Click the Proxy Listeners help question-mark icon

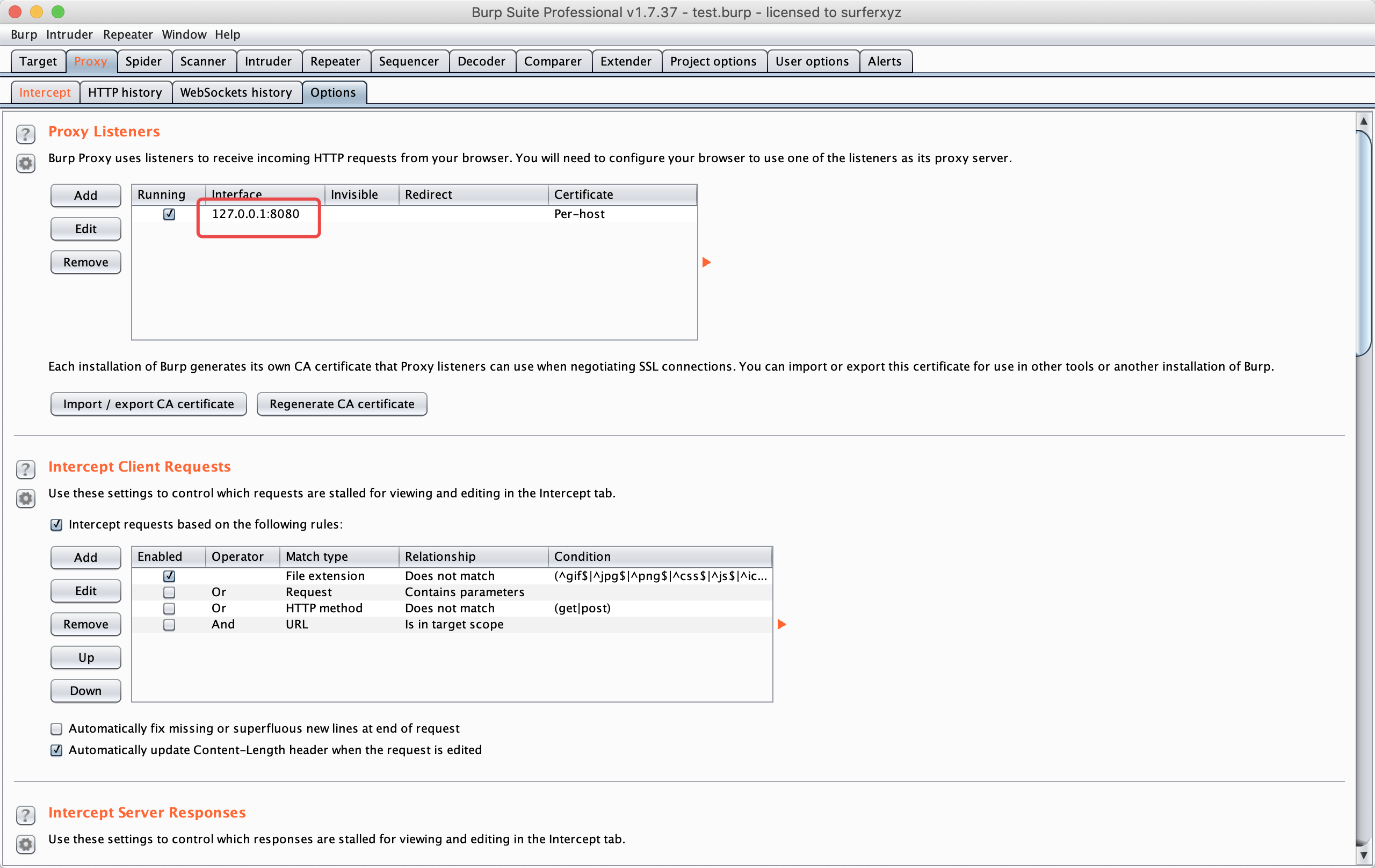[x=26, y=134]
